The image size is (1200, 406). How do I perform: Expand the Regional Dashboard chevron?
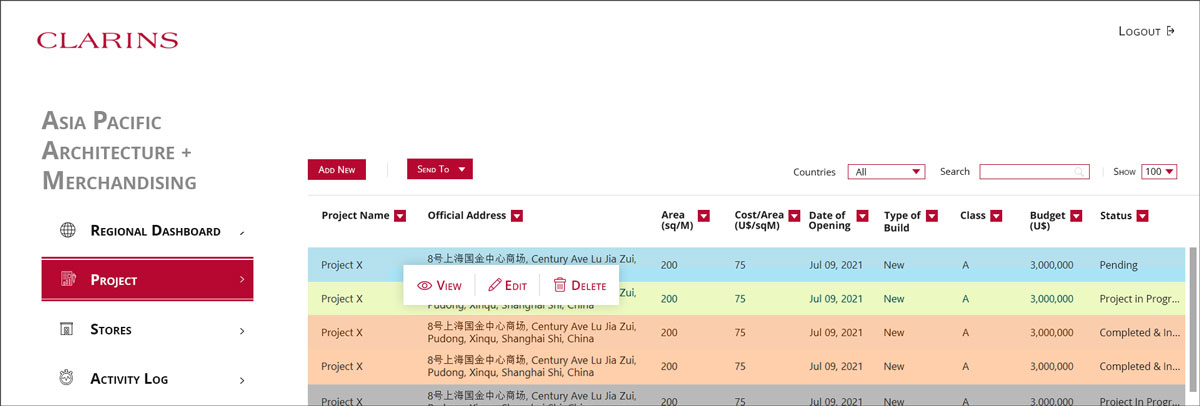242,233
